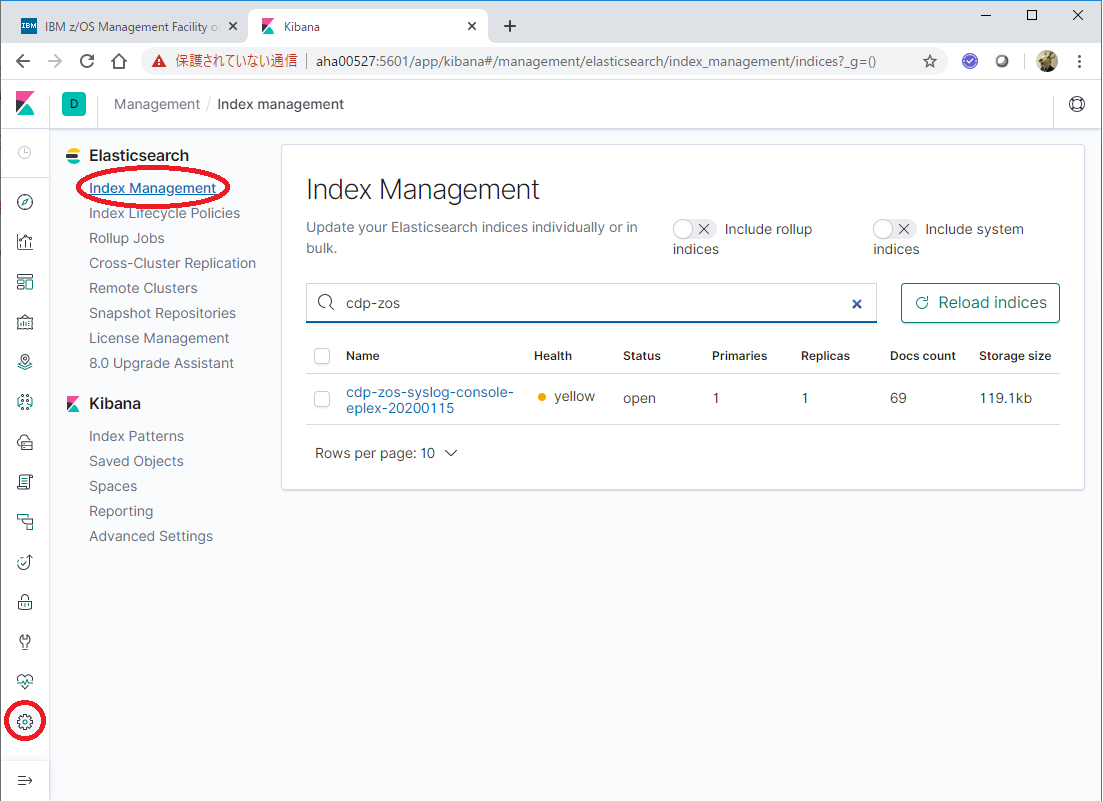The image size is (1103, 801).
Task: Go to browser home page
Action: tap(119, 61)
